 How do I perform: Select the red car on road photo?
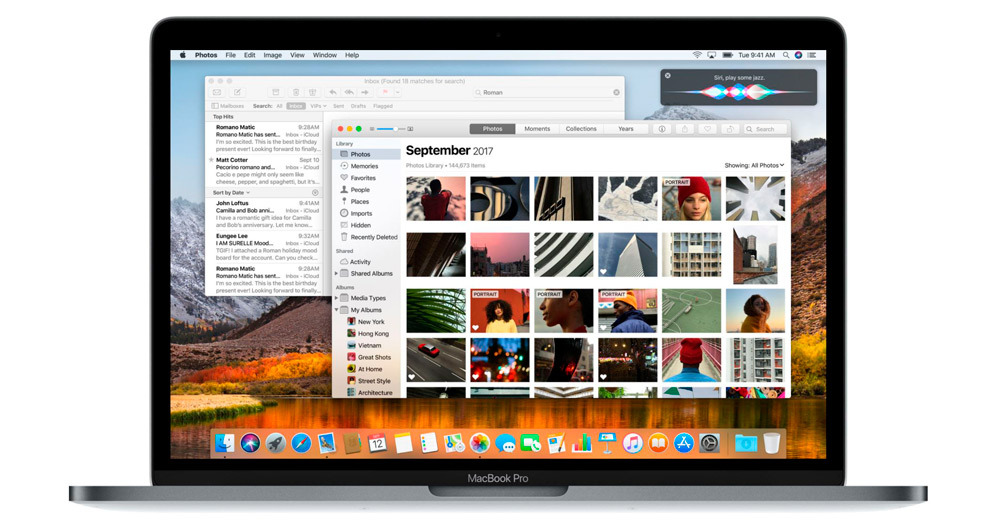[436, 360]
